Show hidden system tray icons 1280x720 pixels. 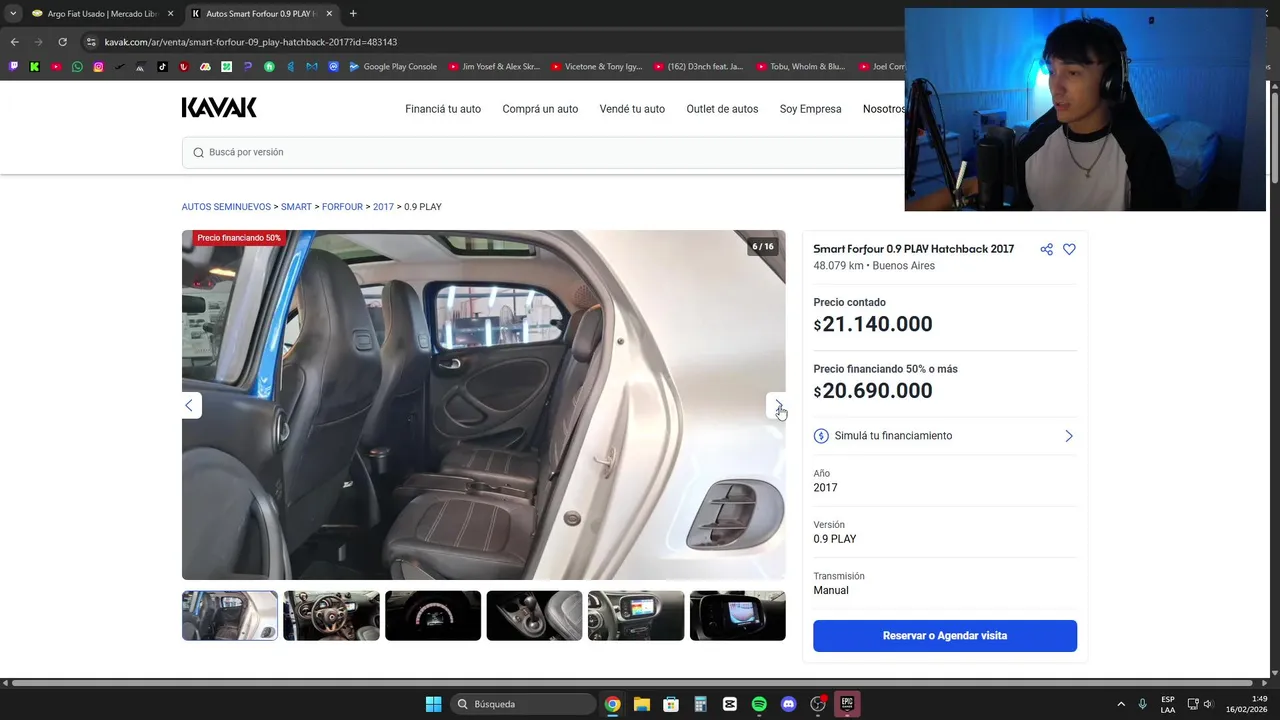(1121, 704)
